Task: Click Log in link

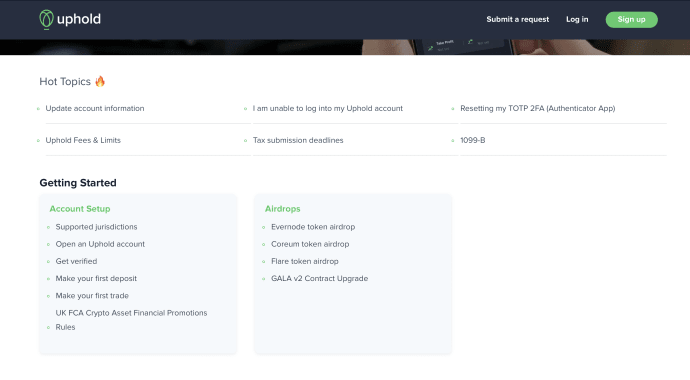Action: point(577,19)
